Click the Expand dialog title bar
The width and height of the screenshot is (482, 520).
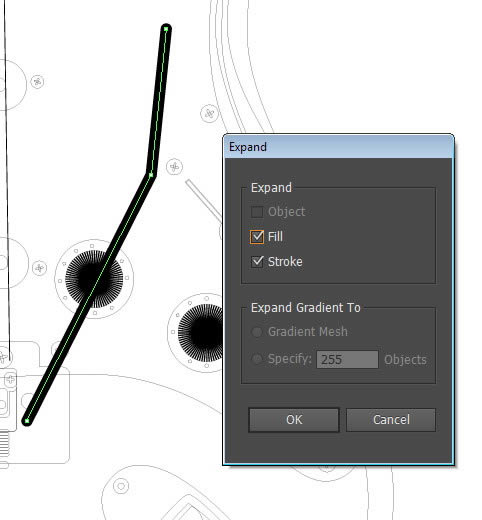point(338,147)
